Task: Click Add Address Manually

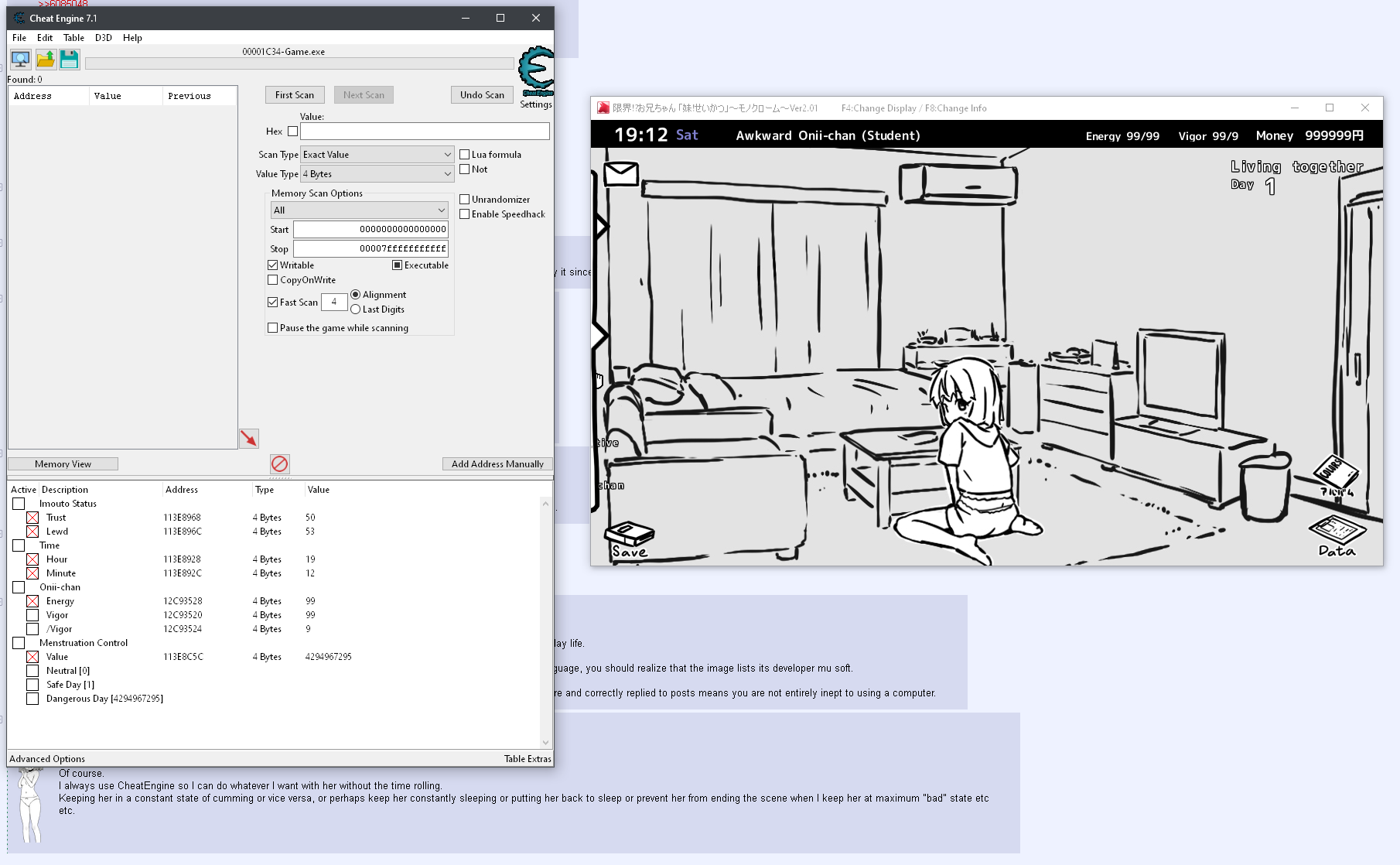Action: [x=497, y=464]
